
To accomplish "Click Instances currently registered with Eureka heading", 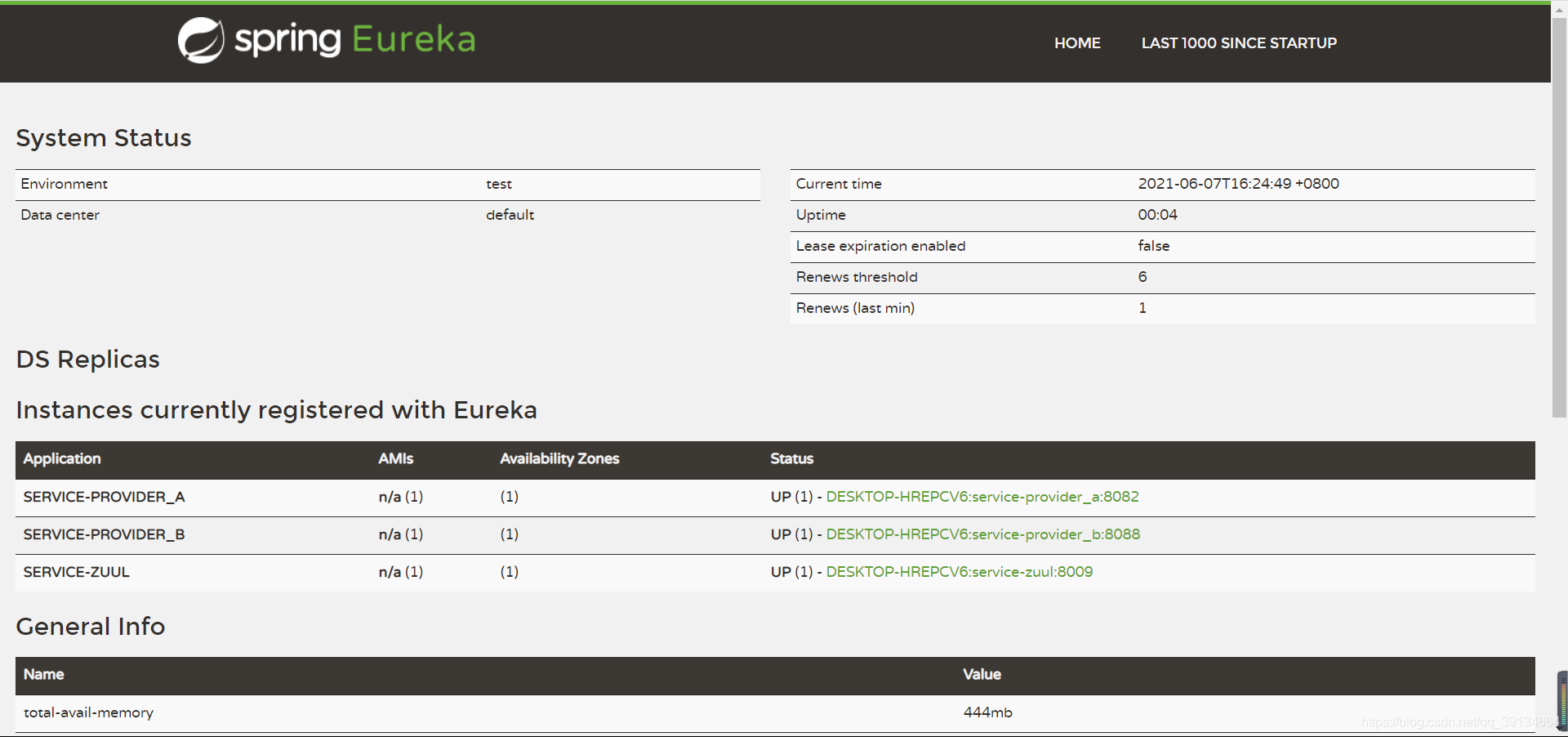I will tap(277, 410).
